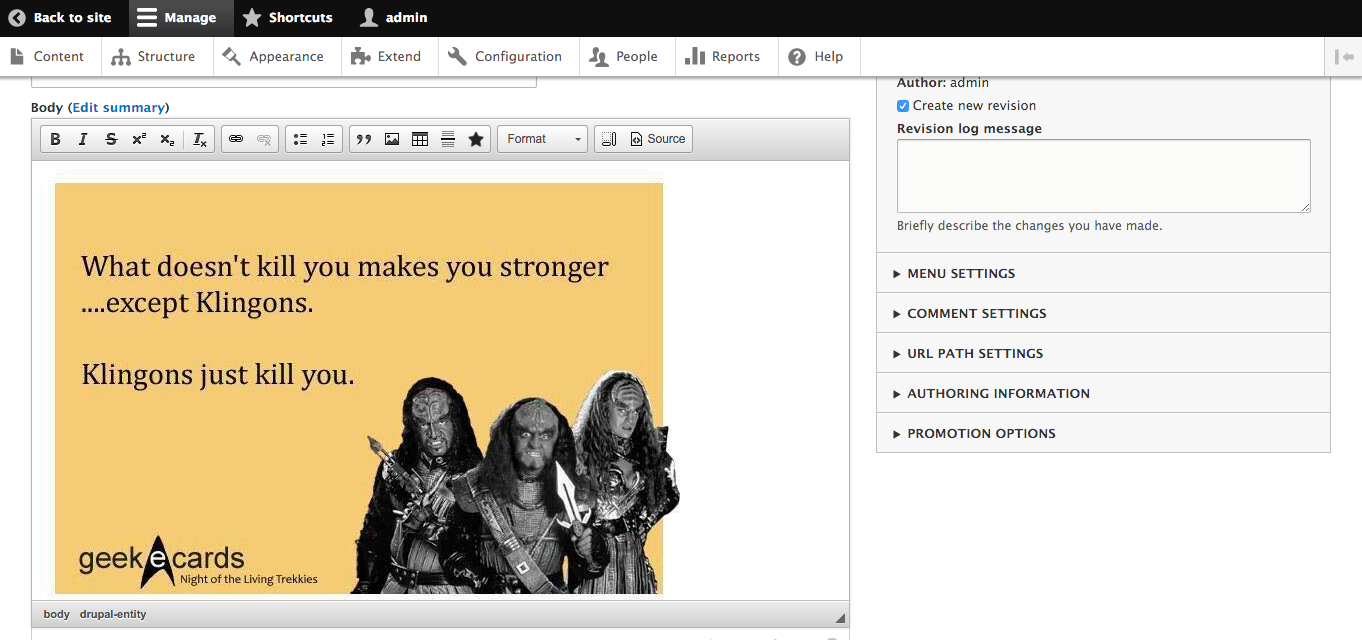1362x640 pixels.
Task: Open the insert image dialog
Action: [x=392, y=139]
